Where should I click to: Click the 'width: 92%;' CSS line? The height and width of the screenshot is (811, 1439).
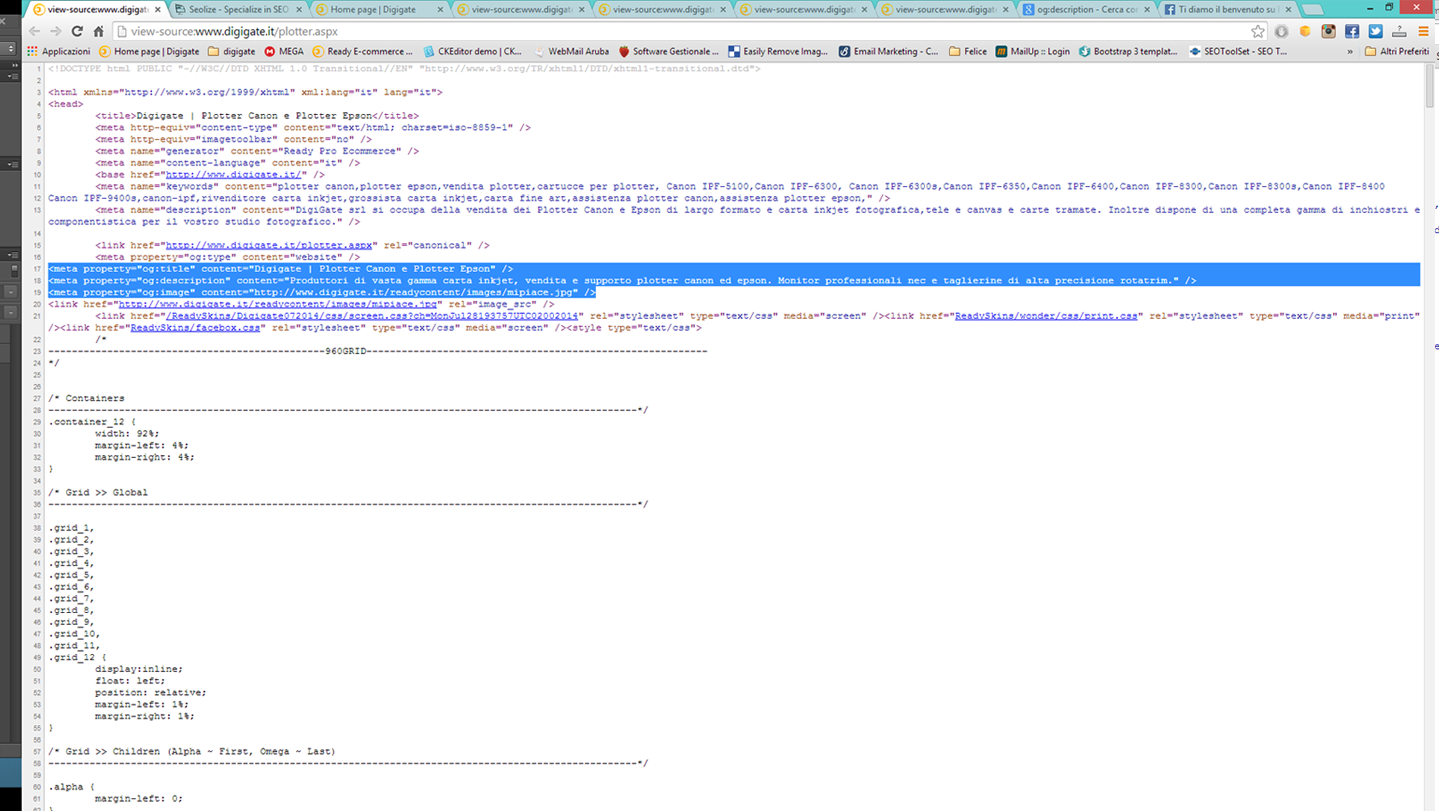click(127, 434)
